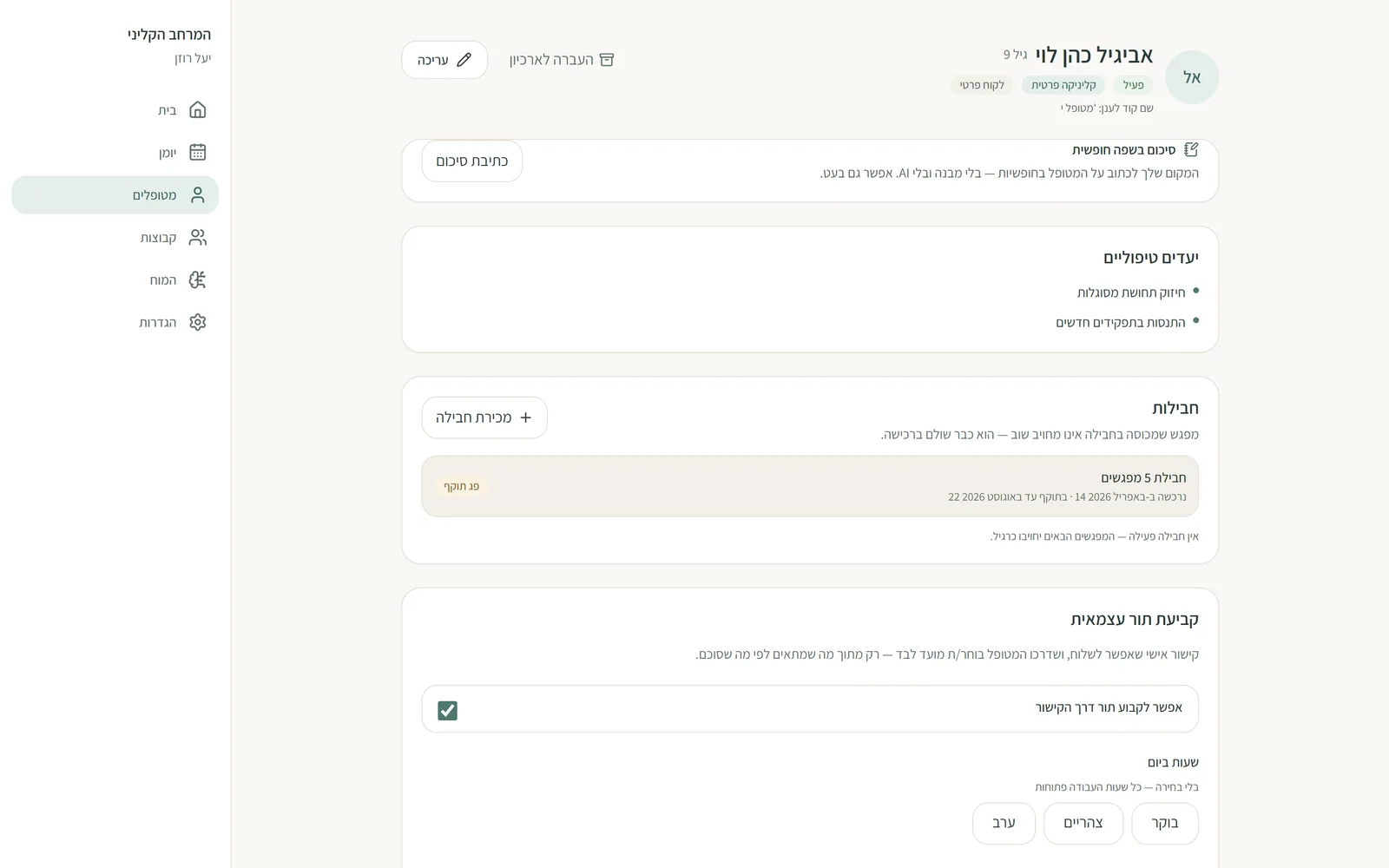Click the קביעת תור עצמאית heading

(x=1135, y=620)
